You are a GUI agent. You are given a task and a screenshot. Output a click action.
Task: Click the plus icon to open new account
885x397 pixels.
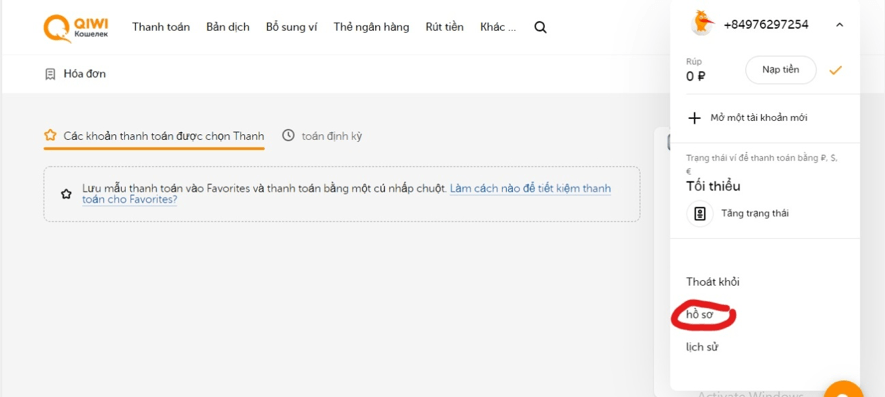694,118
